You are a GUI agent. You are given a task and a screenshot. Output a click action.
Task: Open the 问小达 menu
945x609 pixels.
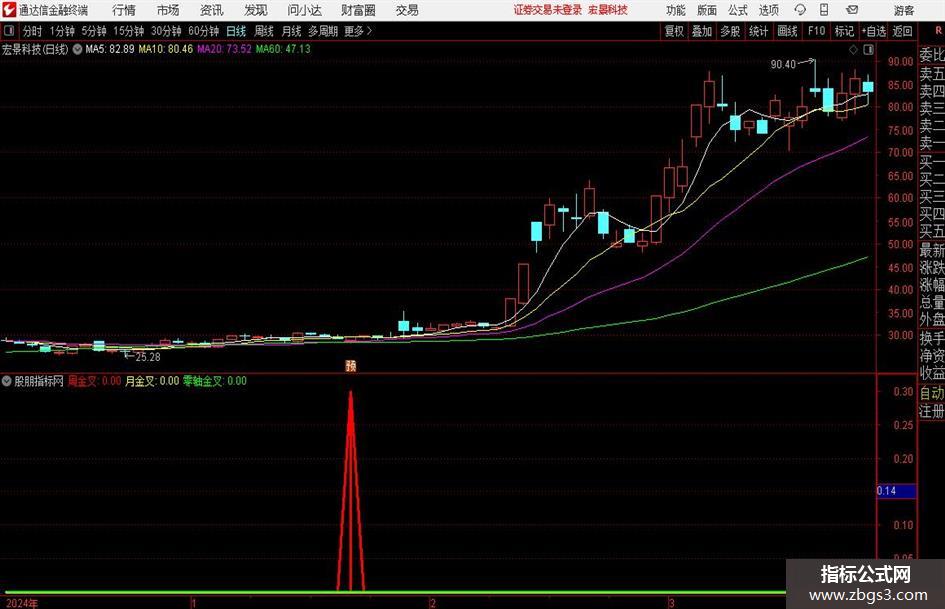(x=304, y=10)
